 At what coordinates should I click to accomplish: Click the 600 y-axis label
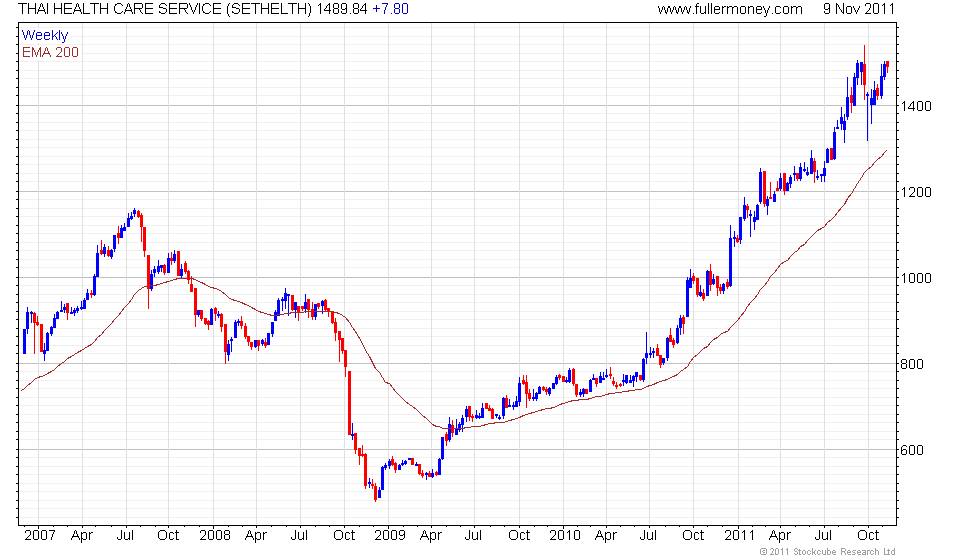pos(912,450)
